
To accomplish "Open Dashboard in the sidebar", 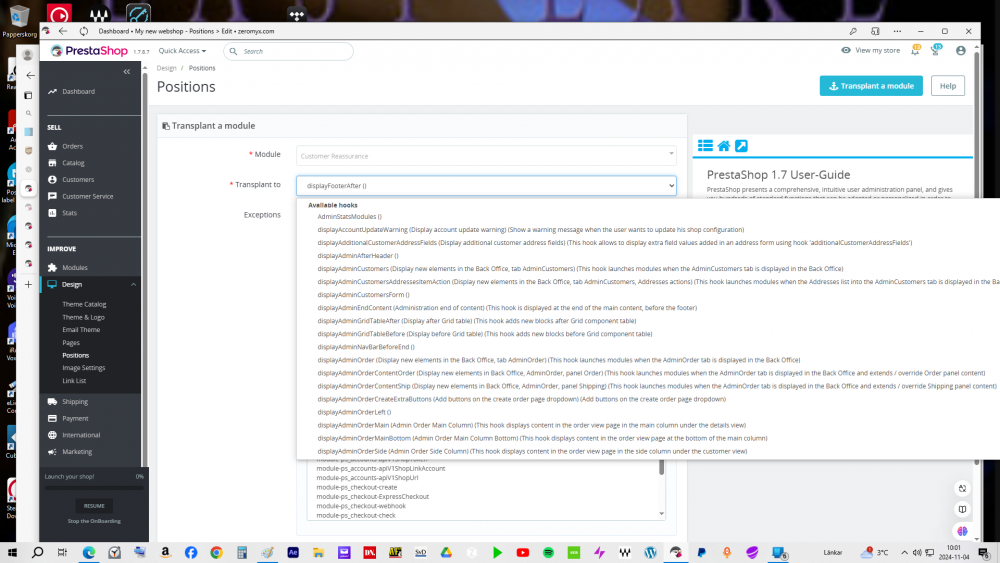I will pyautogui.click(x=78, y=91).
